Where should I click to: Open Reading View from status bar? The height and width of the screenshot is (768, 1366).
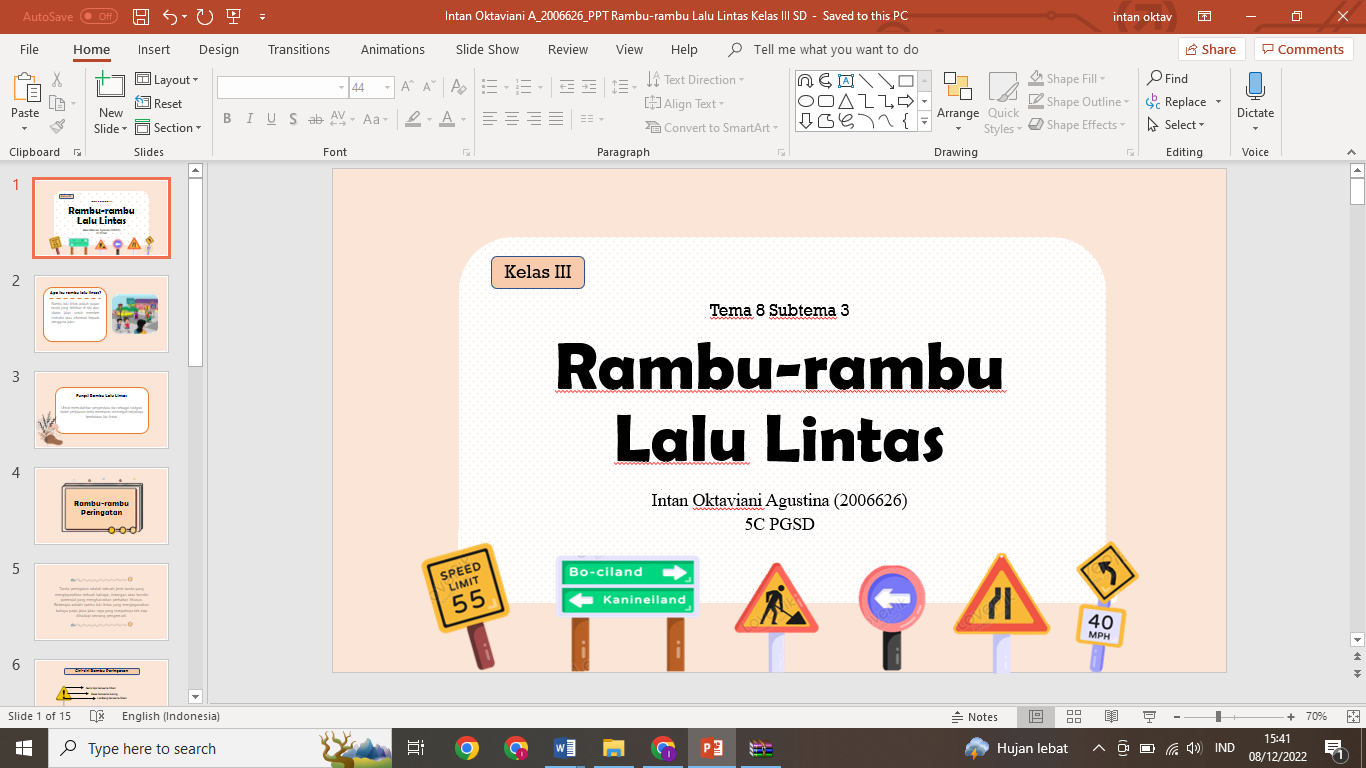1111,717
